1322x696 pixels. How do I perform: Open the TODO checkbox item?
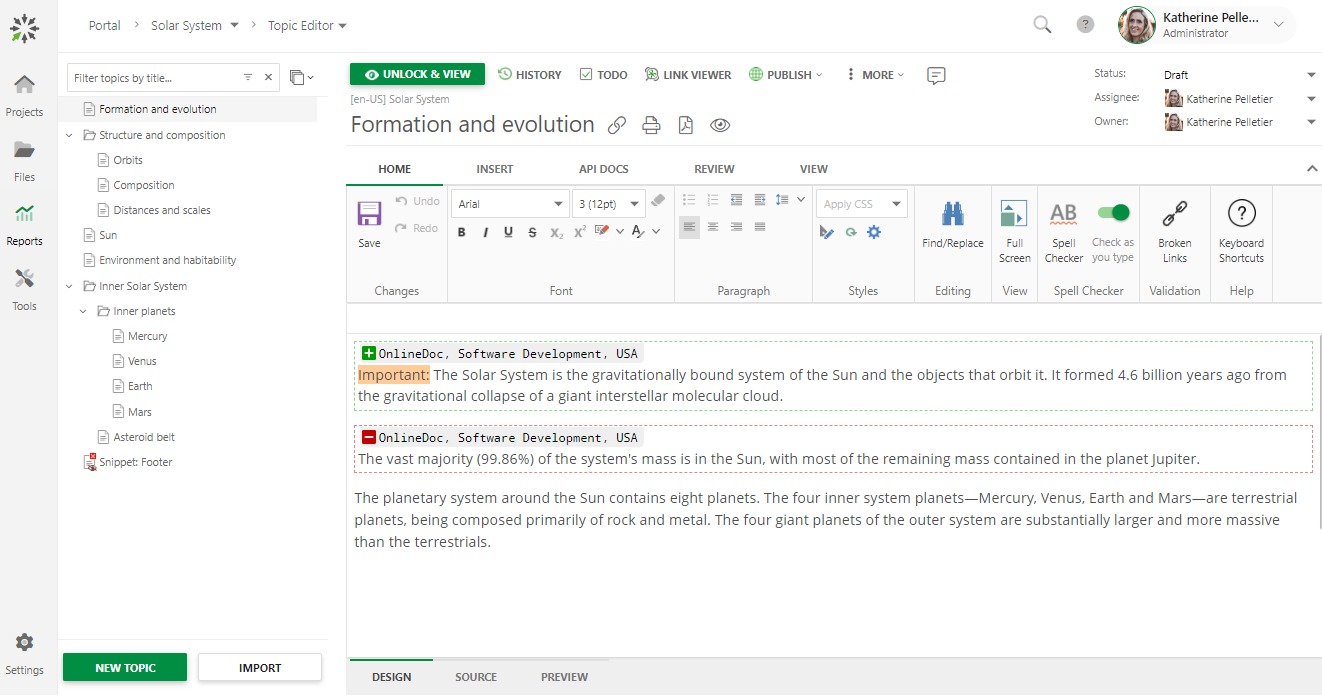pyautogui.click(x=603, y=75)
